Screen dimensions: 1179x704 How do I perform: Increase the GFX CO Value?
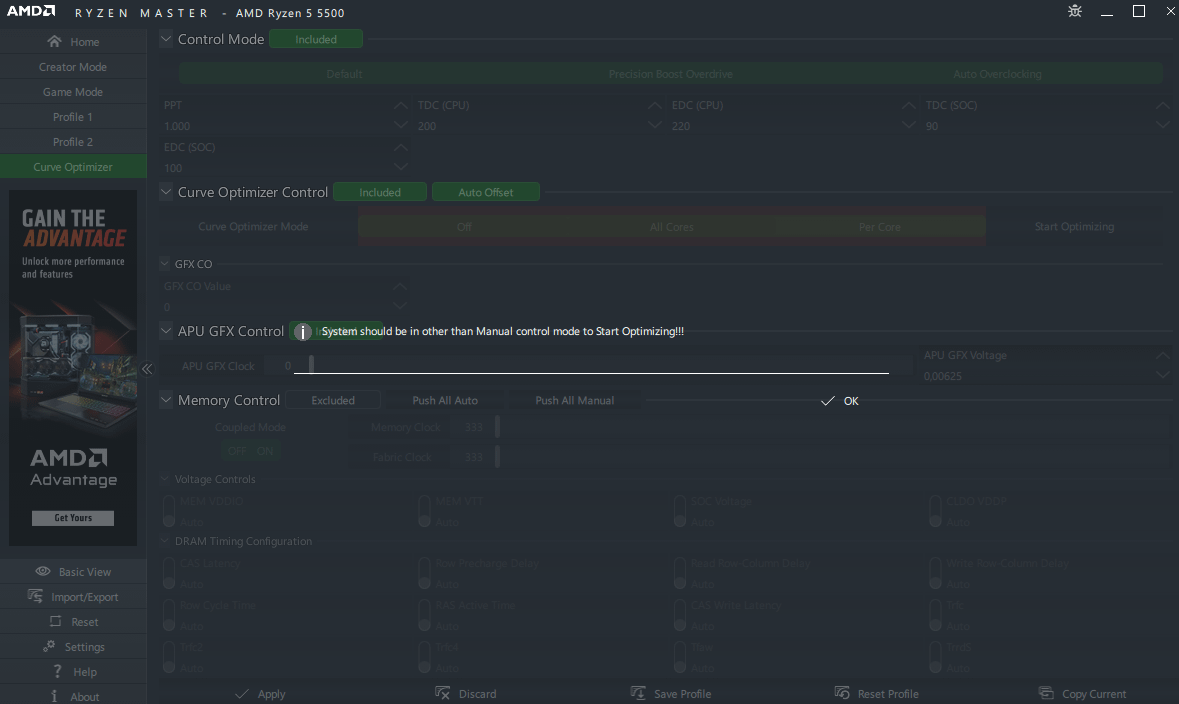pyautogui.click(x=400, y=287)
